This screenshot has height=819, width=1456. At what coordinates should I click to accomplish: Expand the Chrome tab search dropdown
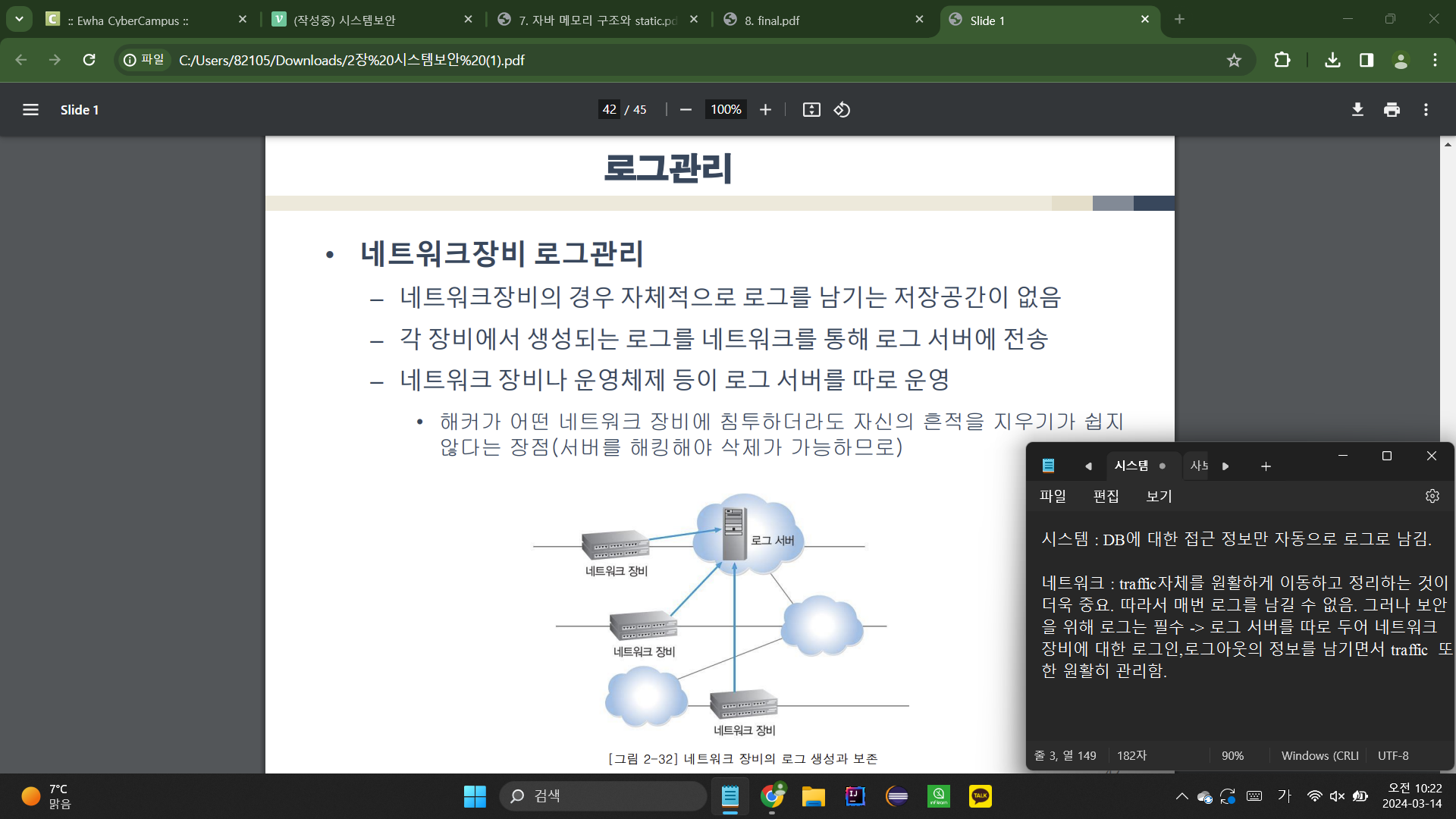click(x=19, y=20)
